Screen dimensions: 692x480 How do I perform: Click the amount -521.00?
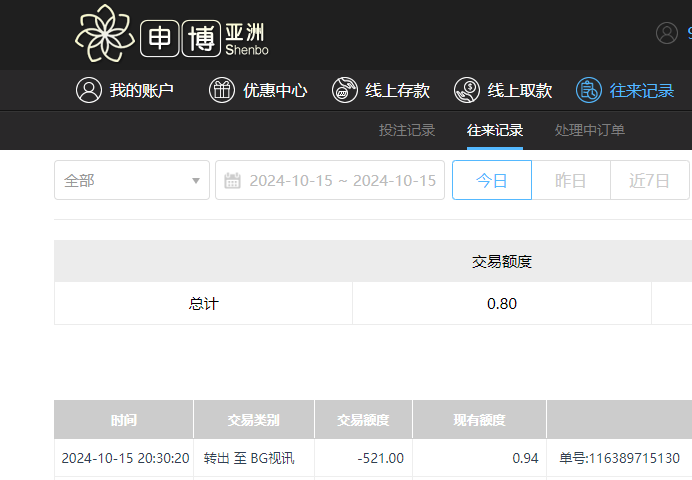tap(380, 458)
